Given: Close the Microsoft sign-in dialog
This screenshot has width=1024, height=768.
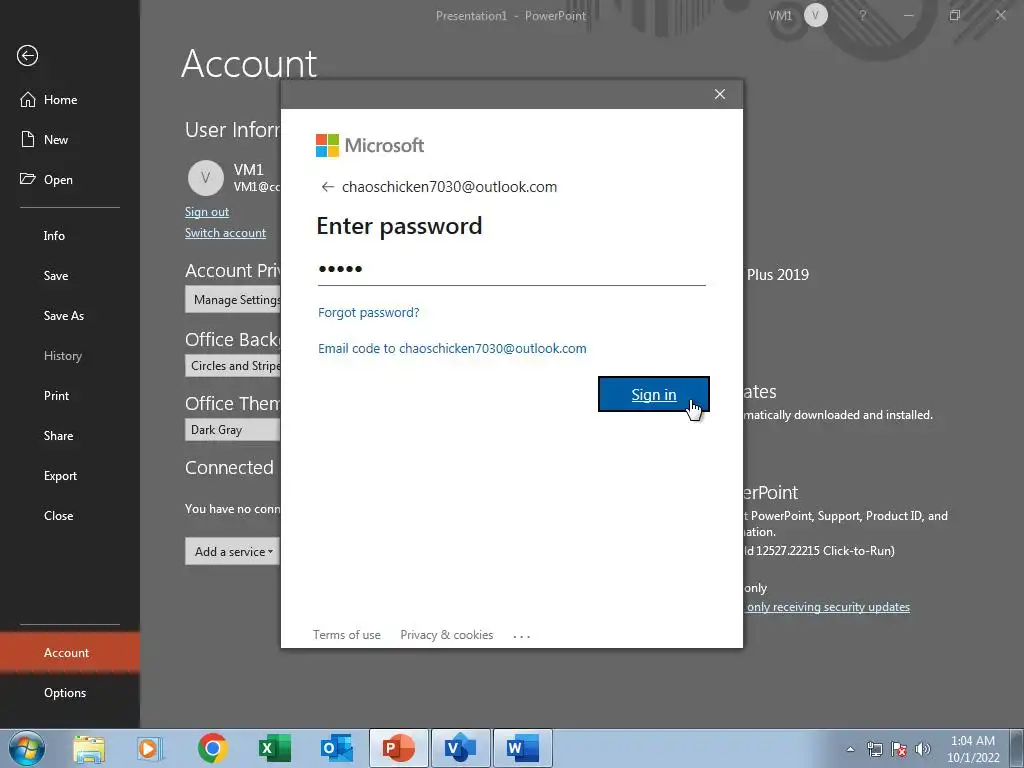Looking at the screenshot, I should coord(720,94).
